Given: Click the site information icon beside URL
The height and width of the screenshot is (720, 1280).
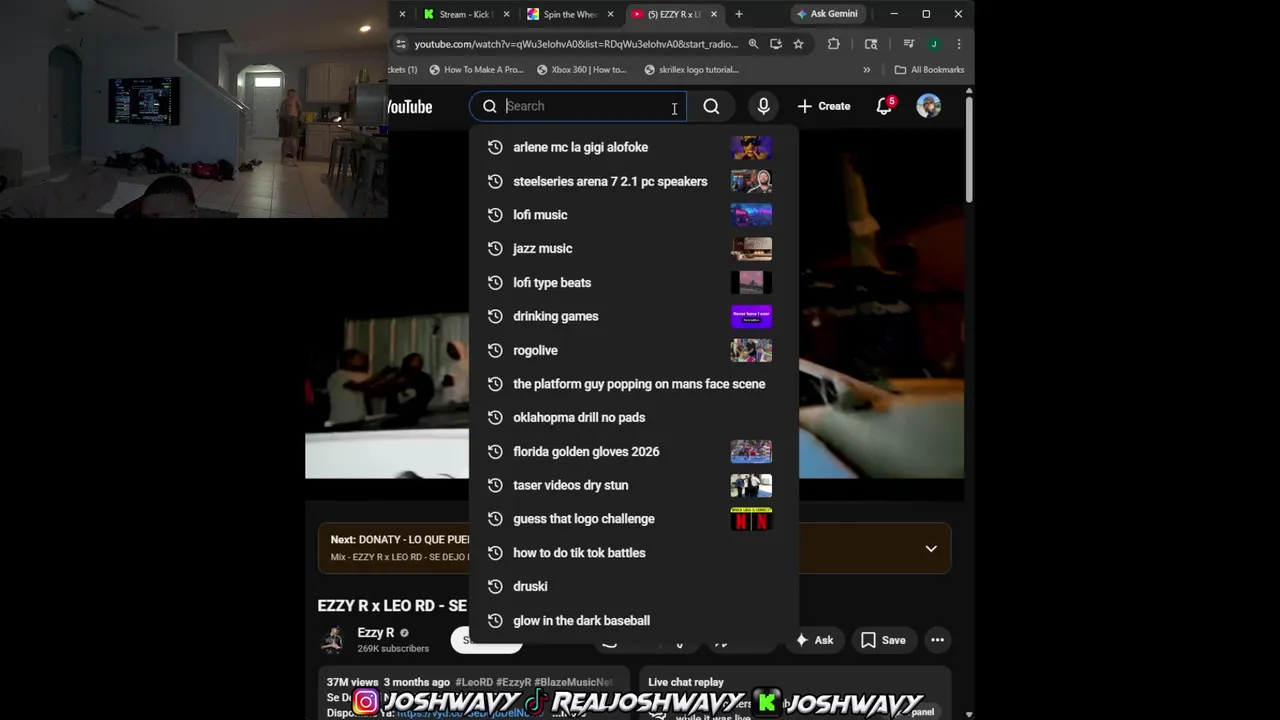Looking at the screenshot, I should pyautogui.click(x=401, y=44).
